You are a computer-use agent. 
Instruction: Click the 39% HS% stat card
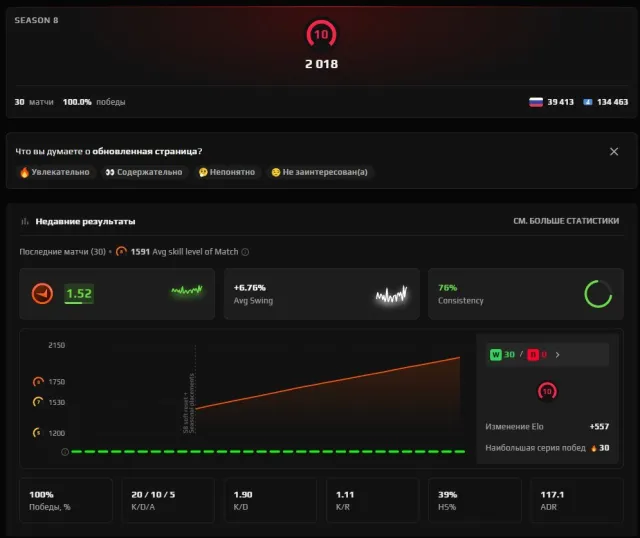click(x=474, y=500)
